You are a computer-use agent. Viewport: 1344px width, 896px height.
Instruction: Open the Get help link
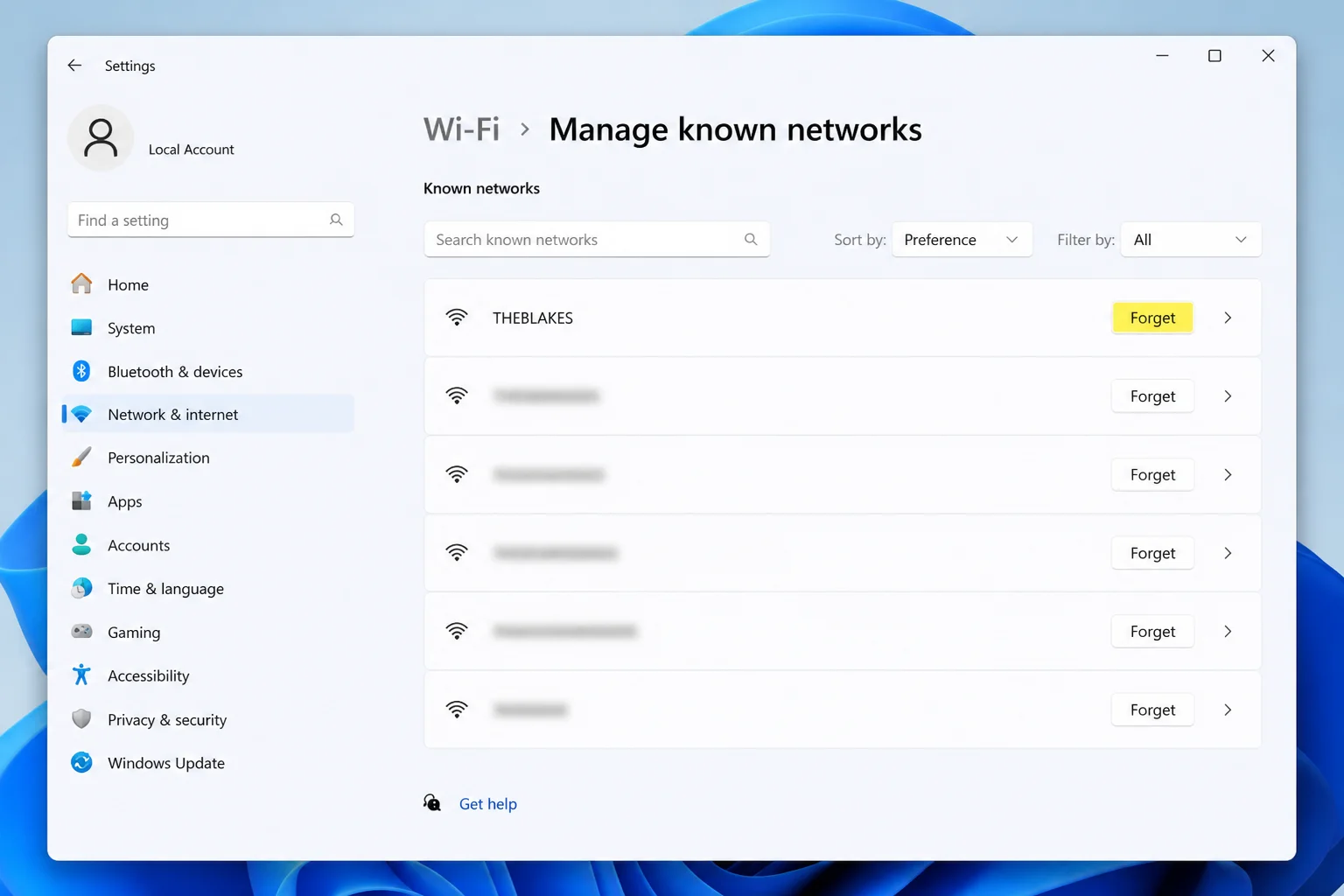point(487,803)
